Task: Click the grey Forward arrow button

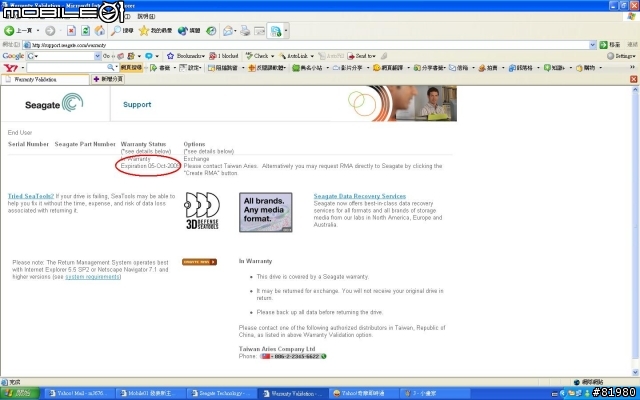Action: pyautogui.click(x=50, y=31)
